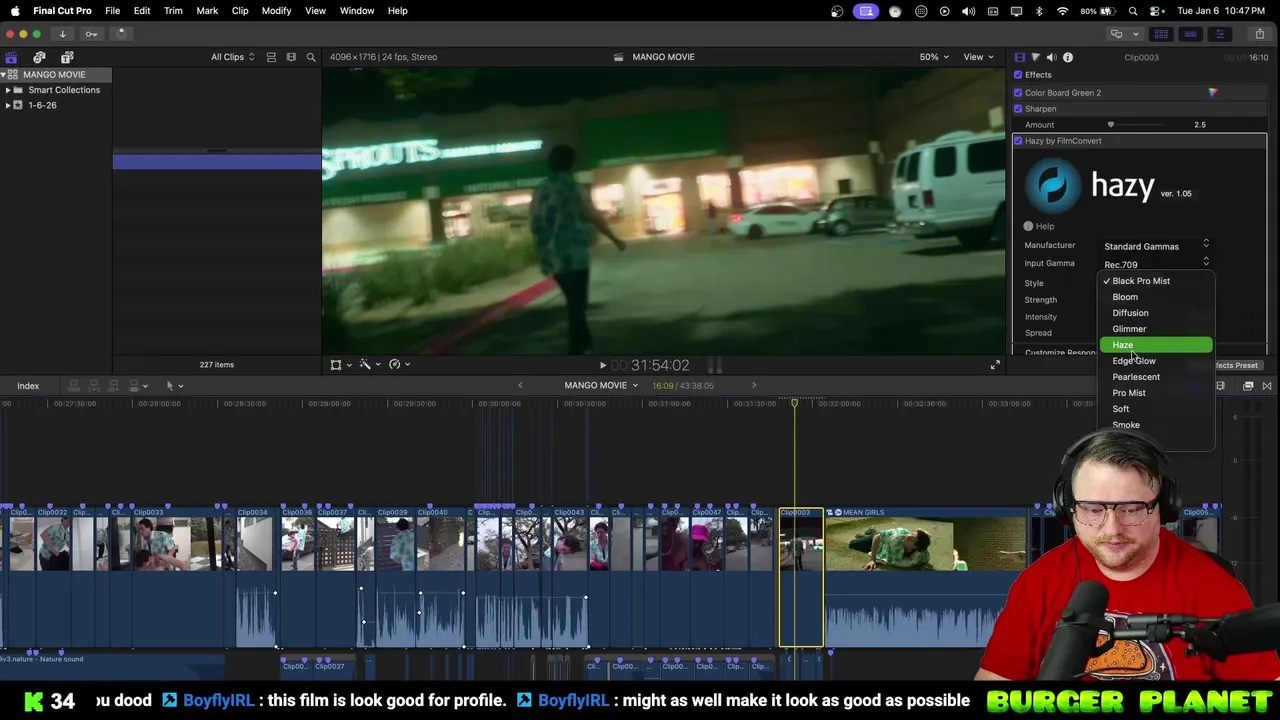
Task: Select Bloom style option
Action: click(x=1156, y=297)
